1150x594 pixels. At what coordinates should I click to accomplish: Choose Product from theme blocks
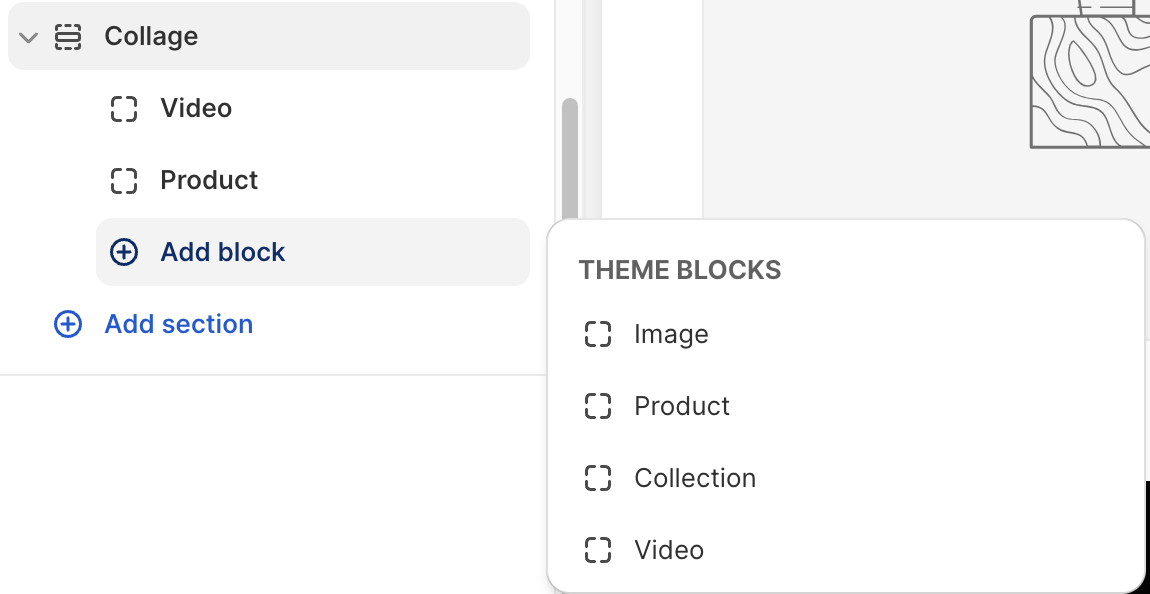click(682, 406)
